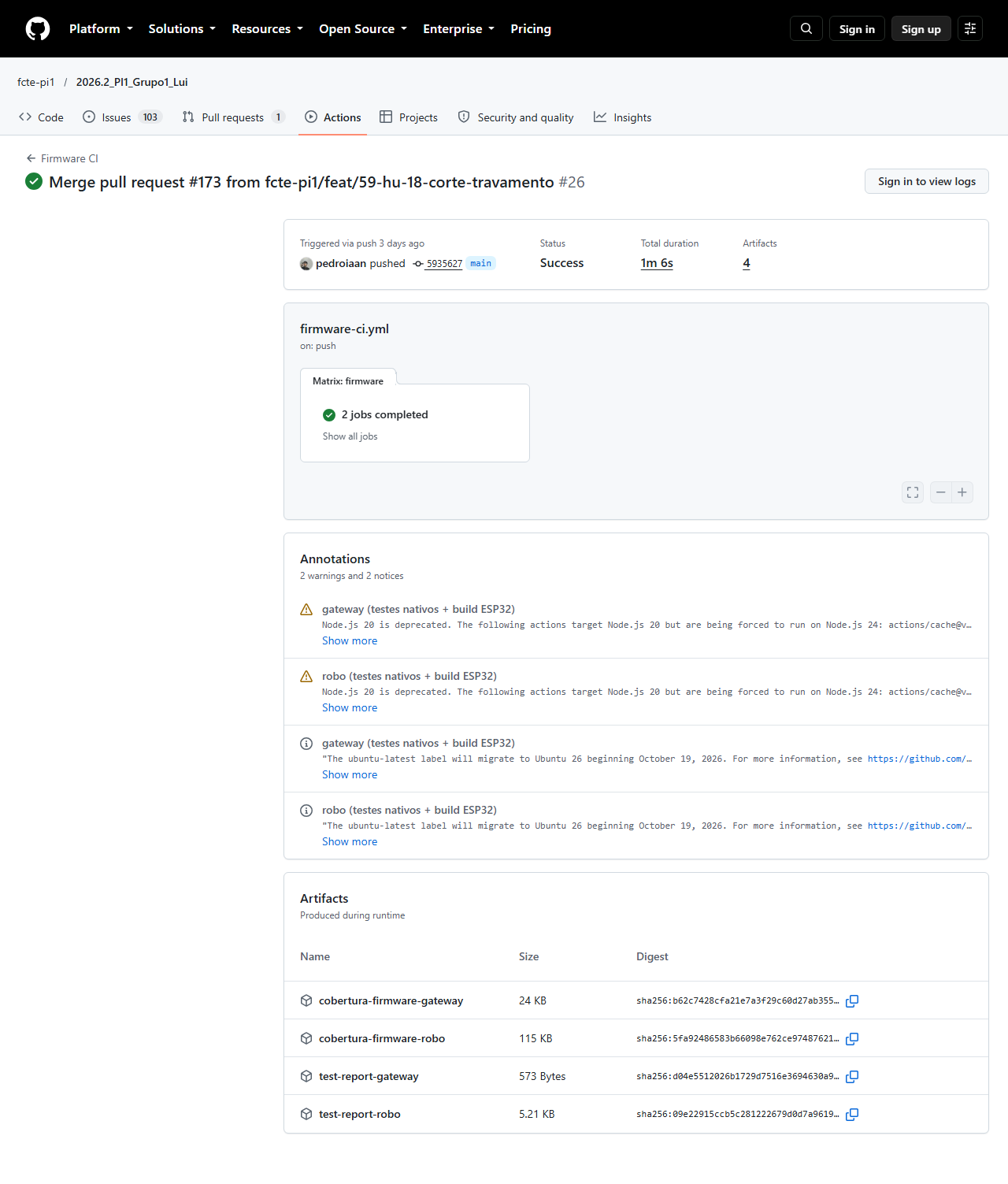Image resolution: width=1008 pixels, height=1184 pixels.
Task: Open the fcte-pi1 organization link
Action: 35,82
